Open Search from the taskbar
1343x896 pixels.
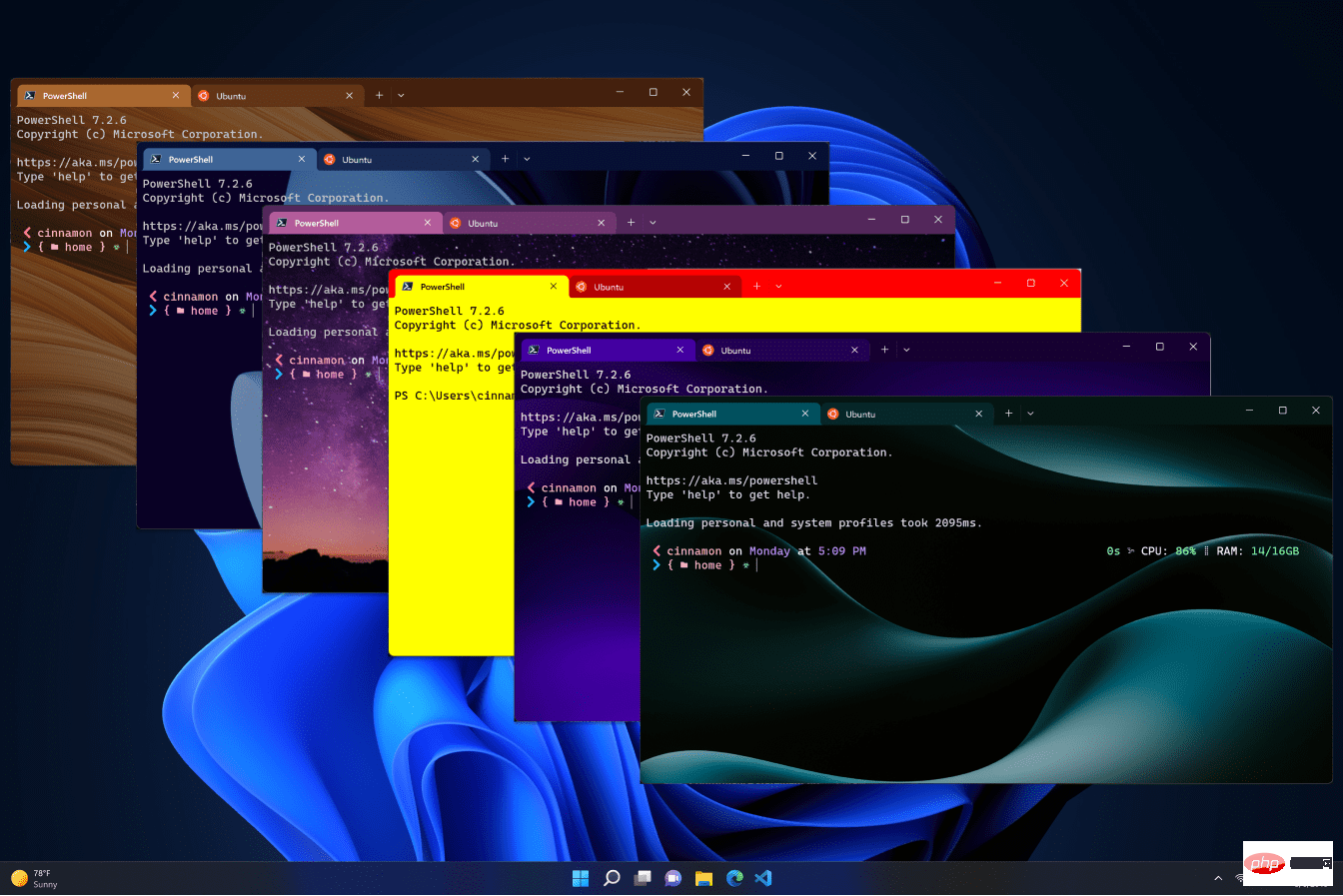pos(612,878)
